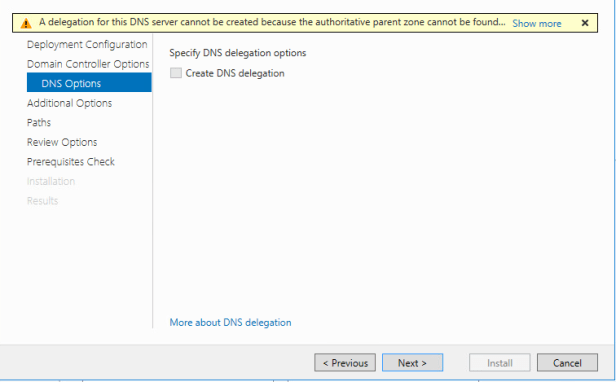616x382 pixels.
Task: Click the orange warning triangle icon
Action: pyautogui.click(x=26, y=23)
